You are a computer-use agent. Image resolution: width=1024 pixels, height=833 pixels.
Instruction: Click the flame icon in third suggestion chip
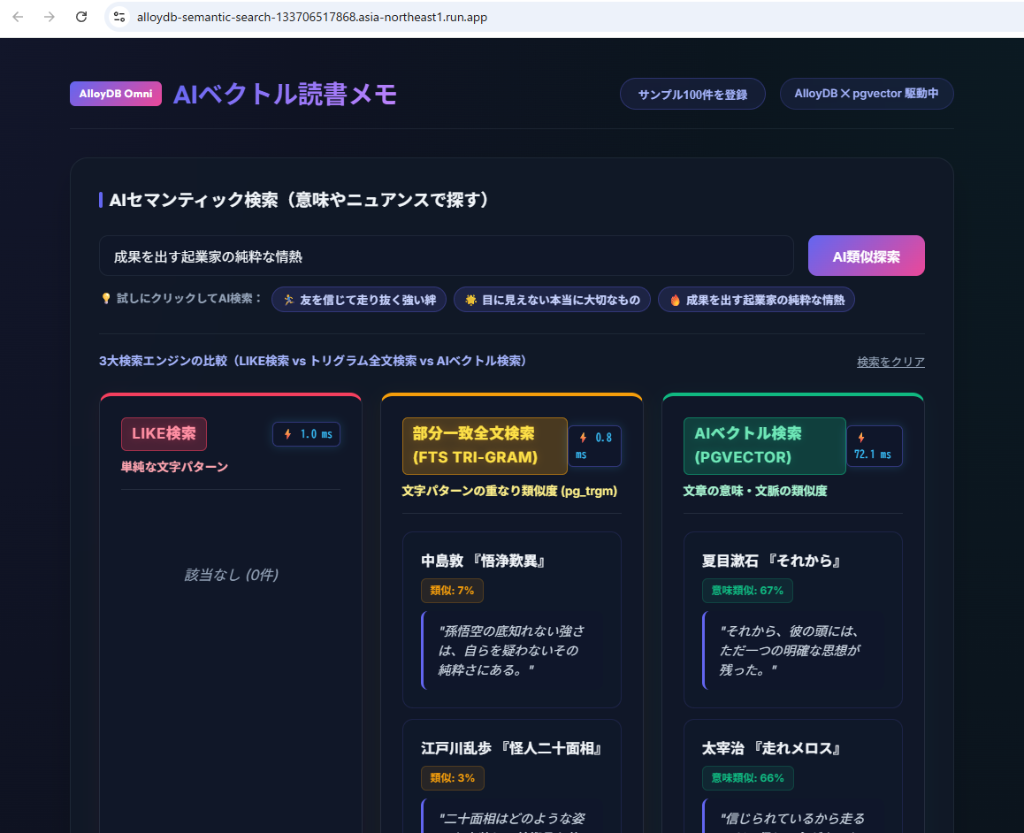(675, 300)
